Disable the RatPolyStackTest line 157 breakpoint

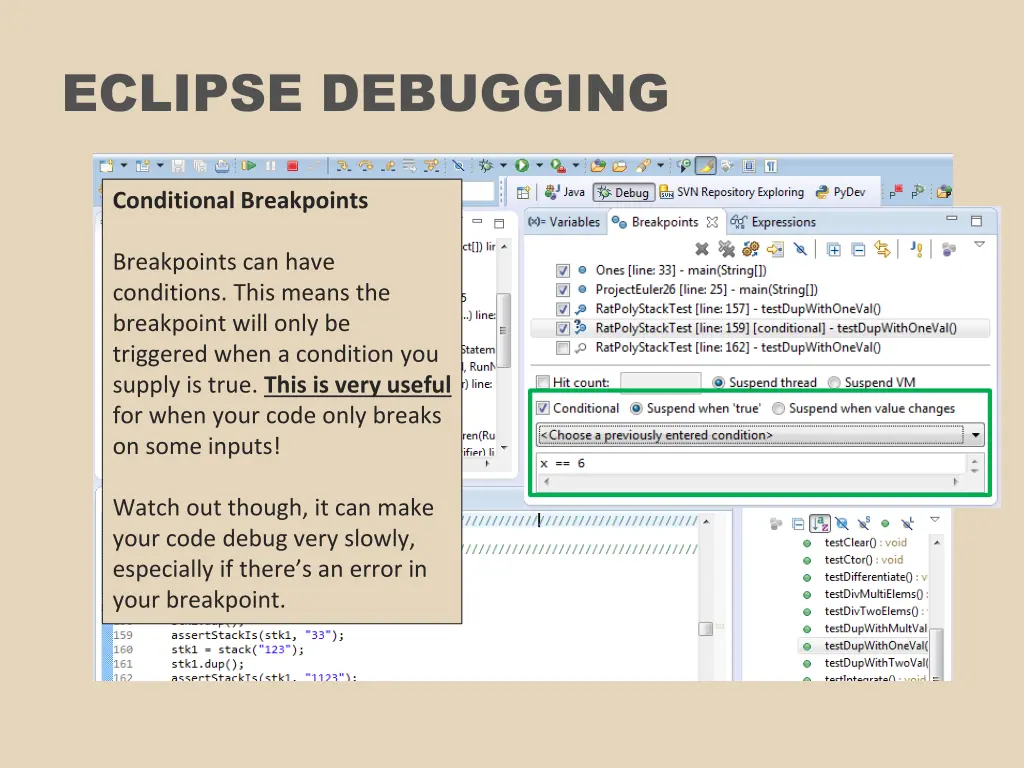[x=564, y=309]
